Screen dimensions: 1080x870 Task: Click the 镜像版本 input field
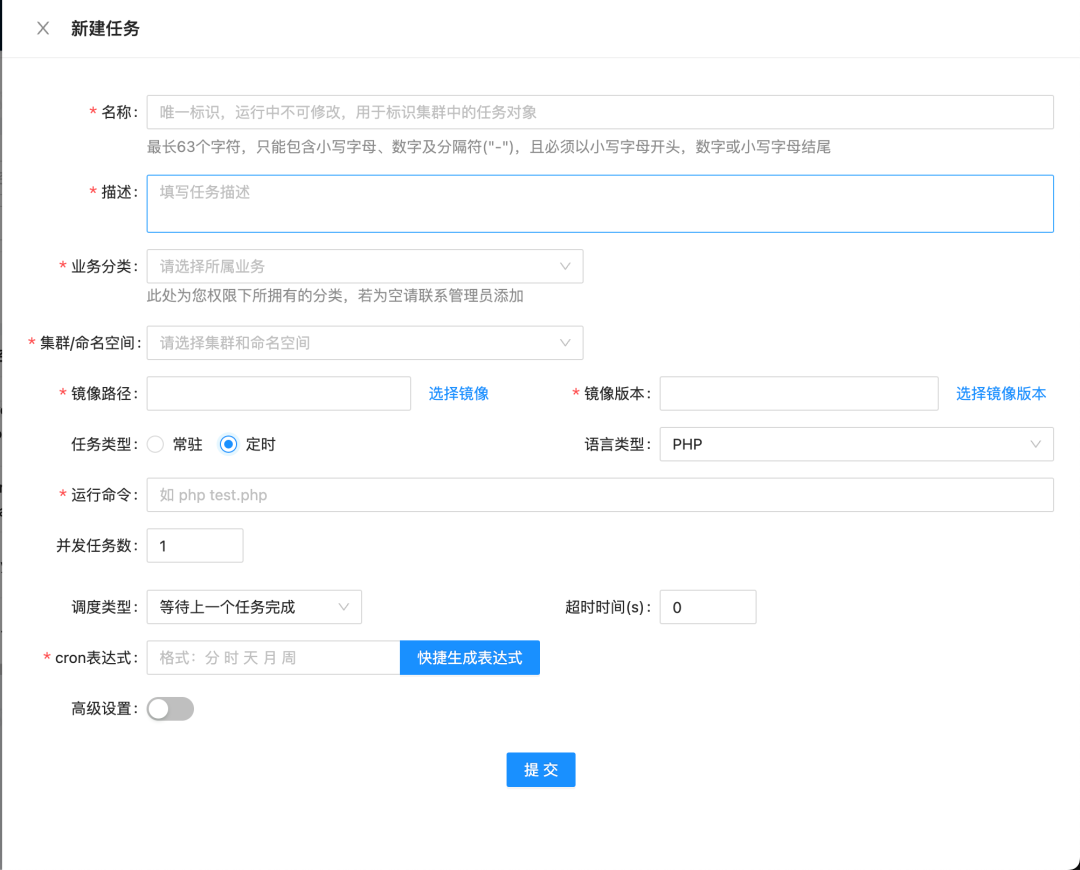pyautogui.click(x=799, y=393)
